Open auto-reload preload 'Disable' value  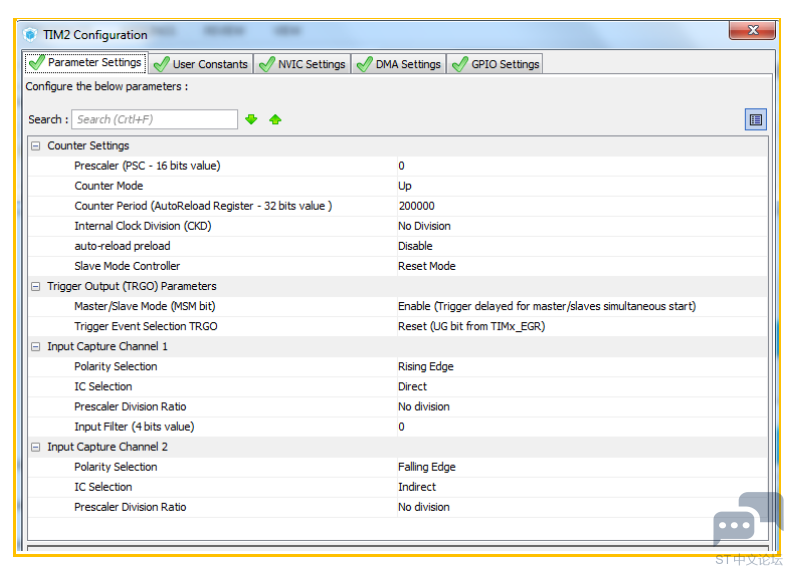pyautogui.click(x=582, y=246)
